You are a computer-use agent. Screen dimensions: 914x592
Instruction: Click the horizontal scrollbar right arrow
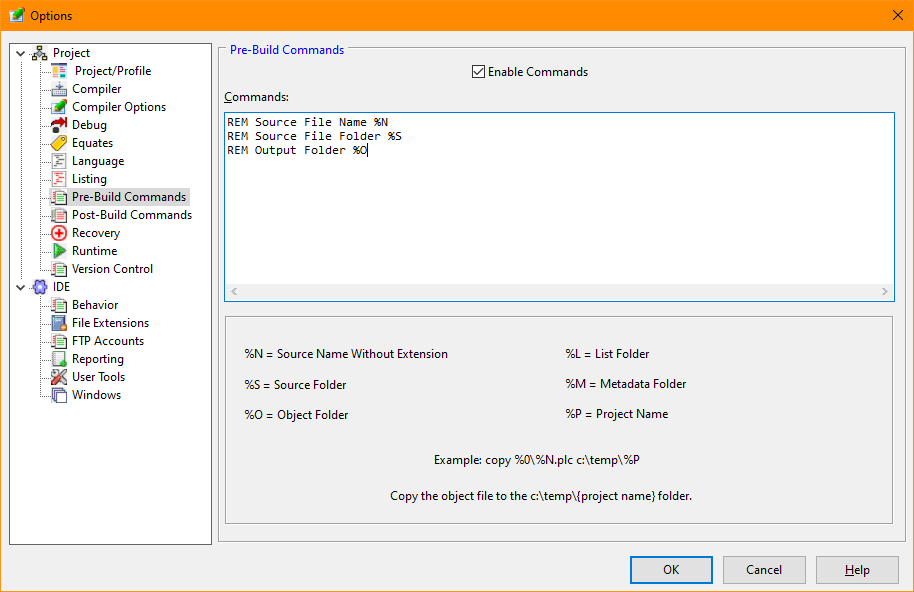(x=885, y=292)
